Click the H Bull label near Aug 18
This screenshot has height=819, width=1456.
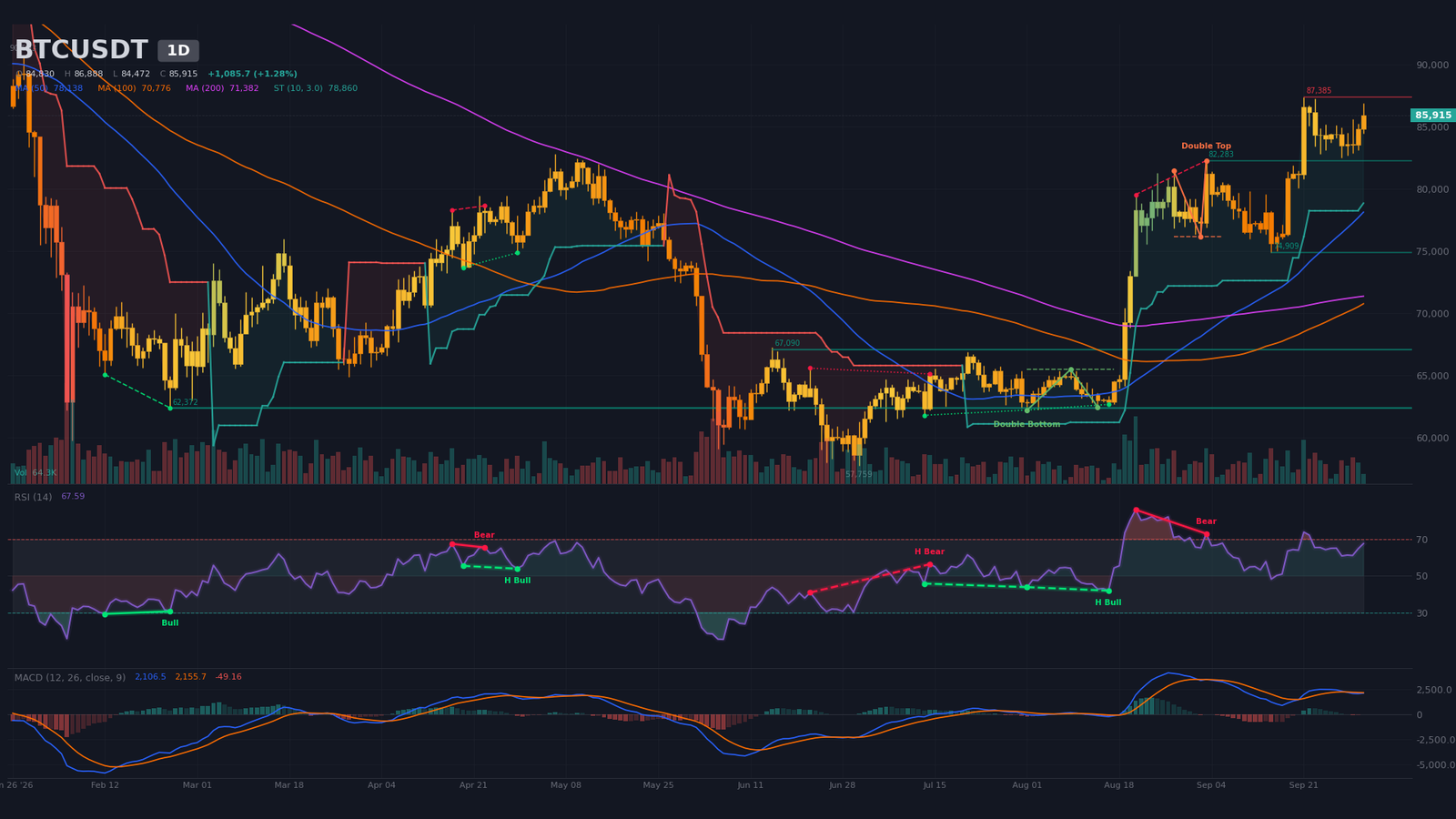click(x=1107, y=602)
